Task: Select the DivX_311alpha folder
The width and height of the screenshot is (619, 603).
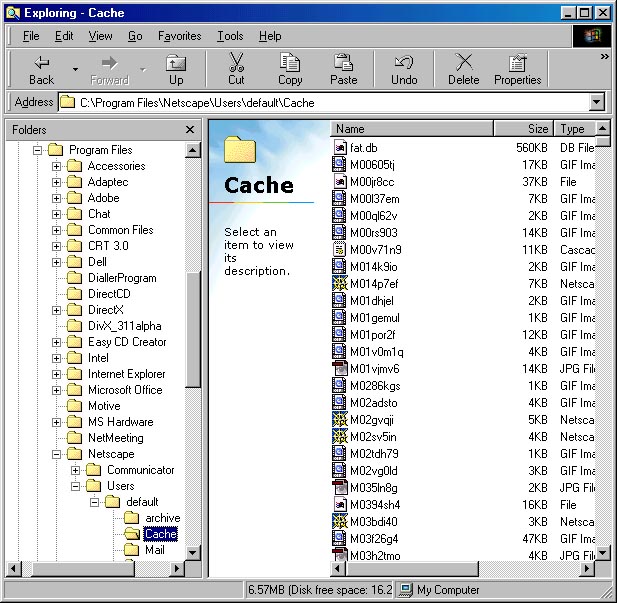Action: 125,326
